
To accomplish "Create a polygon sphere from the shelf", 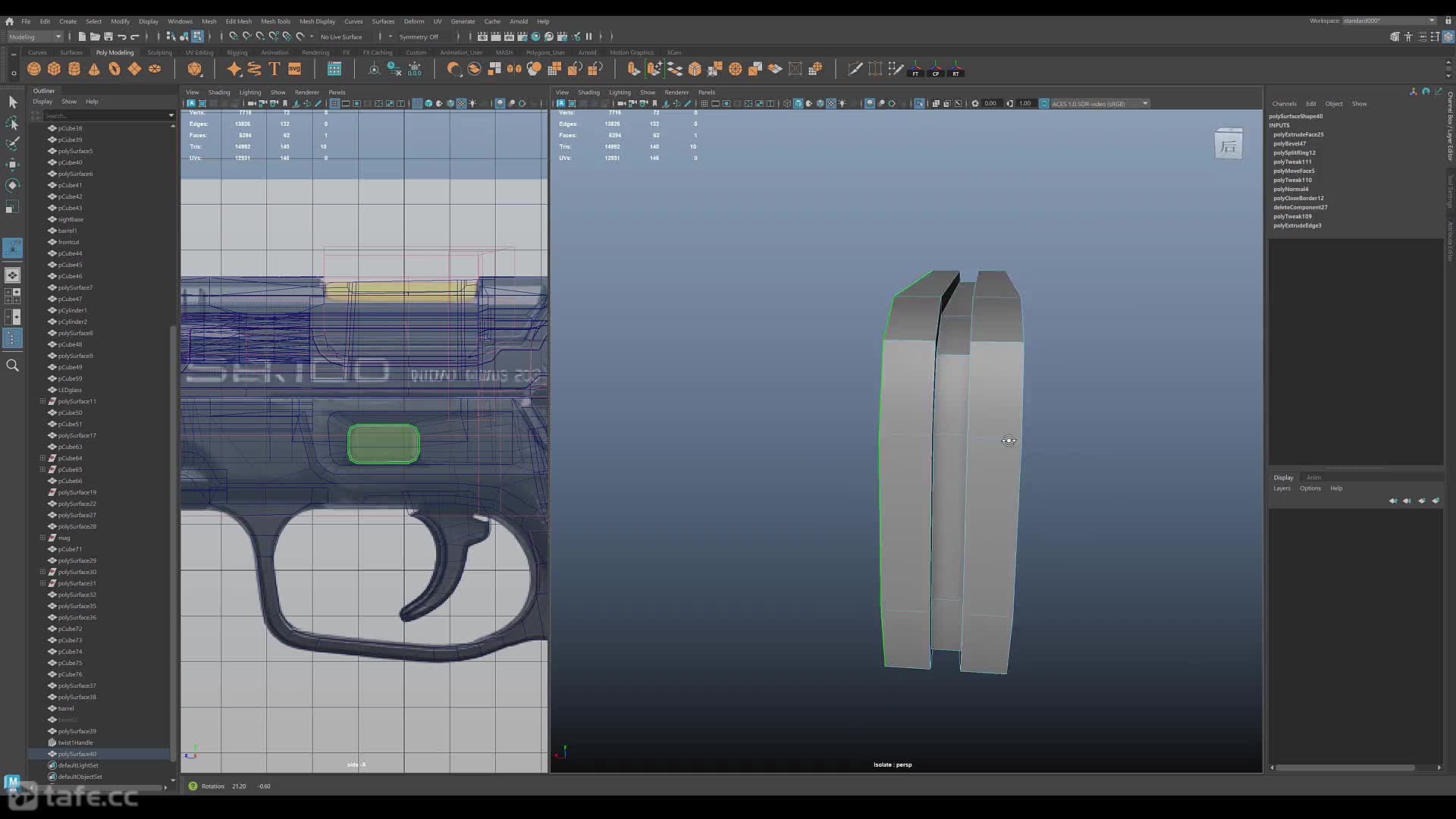I will click(x=34, y=69).
